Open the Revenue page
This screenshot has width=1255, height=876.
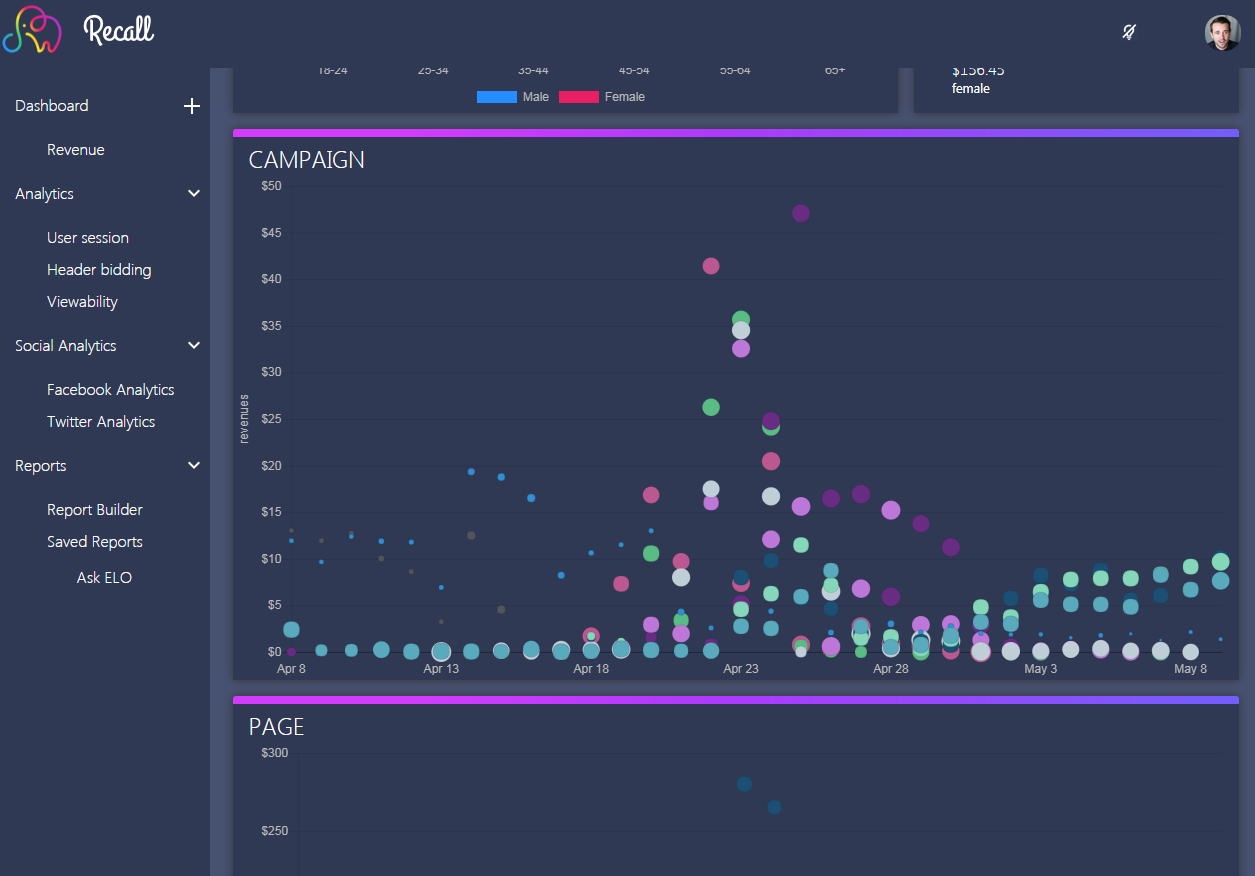(76, 150)
